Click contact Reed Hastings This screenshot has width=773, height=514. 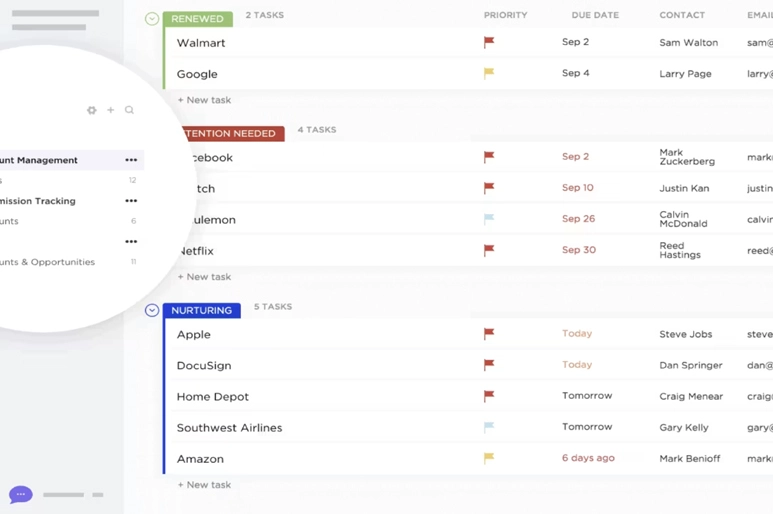[680, 250]
